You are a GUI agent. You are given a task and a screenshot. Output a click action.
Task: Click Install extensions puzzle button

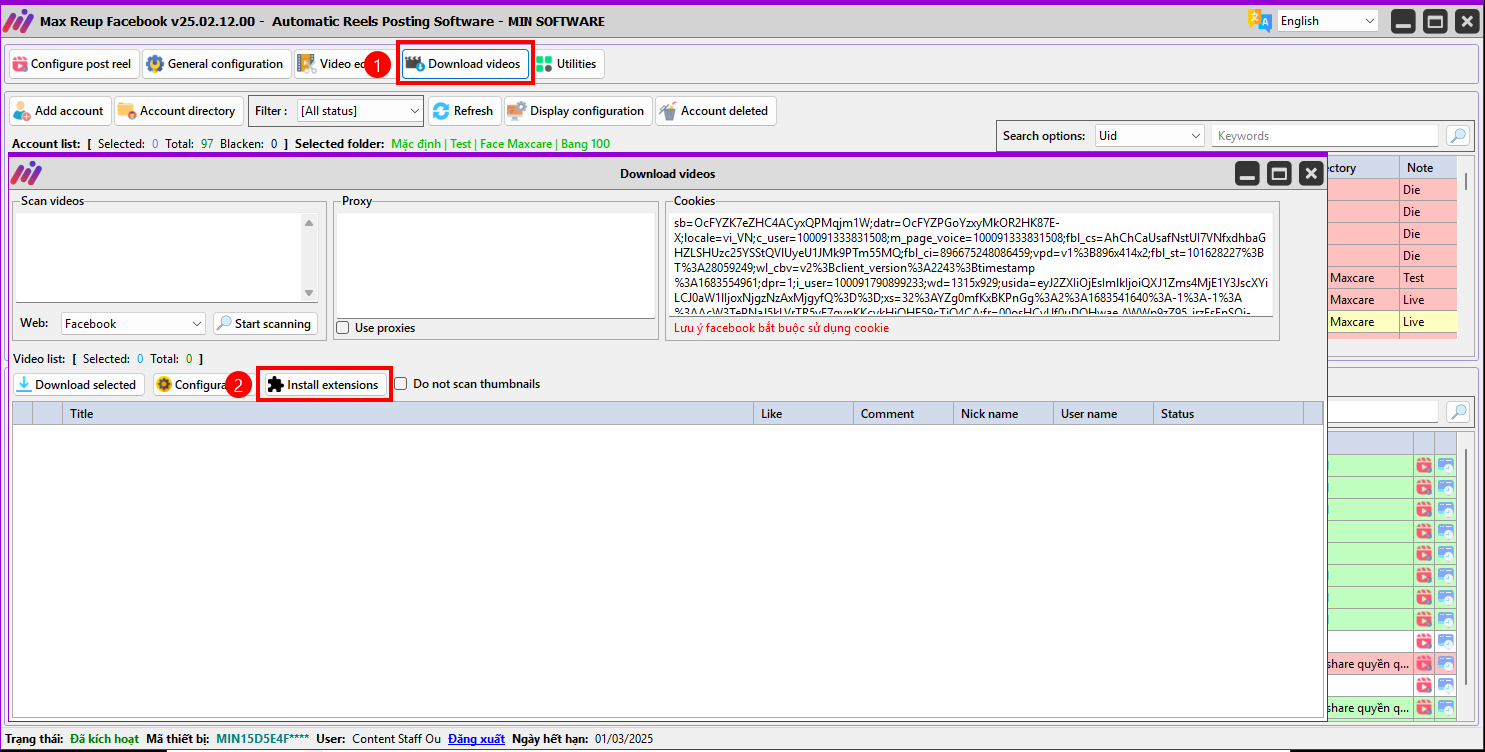325,385
